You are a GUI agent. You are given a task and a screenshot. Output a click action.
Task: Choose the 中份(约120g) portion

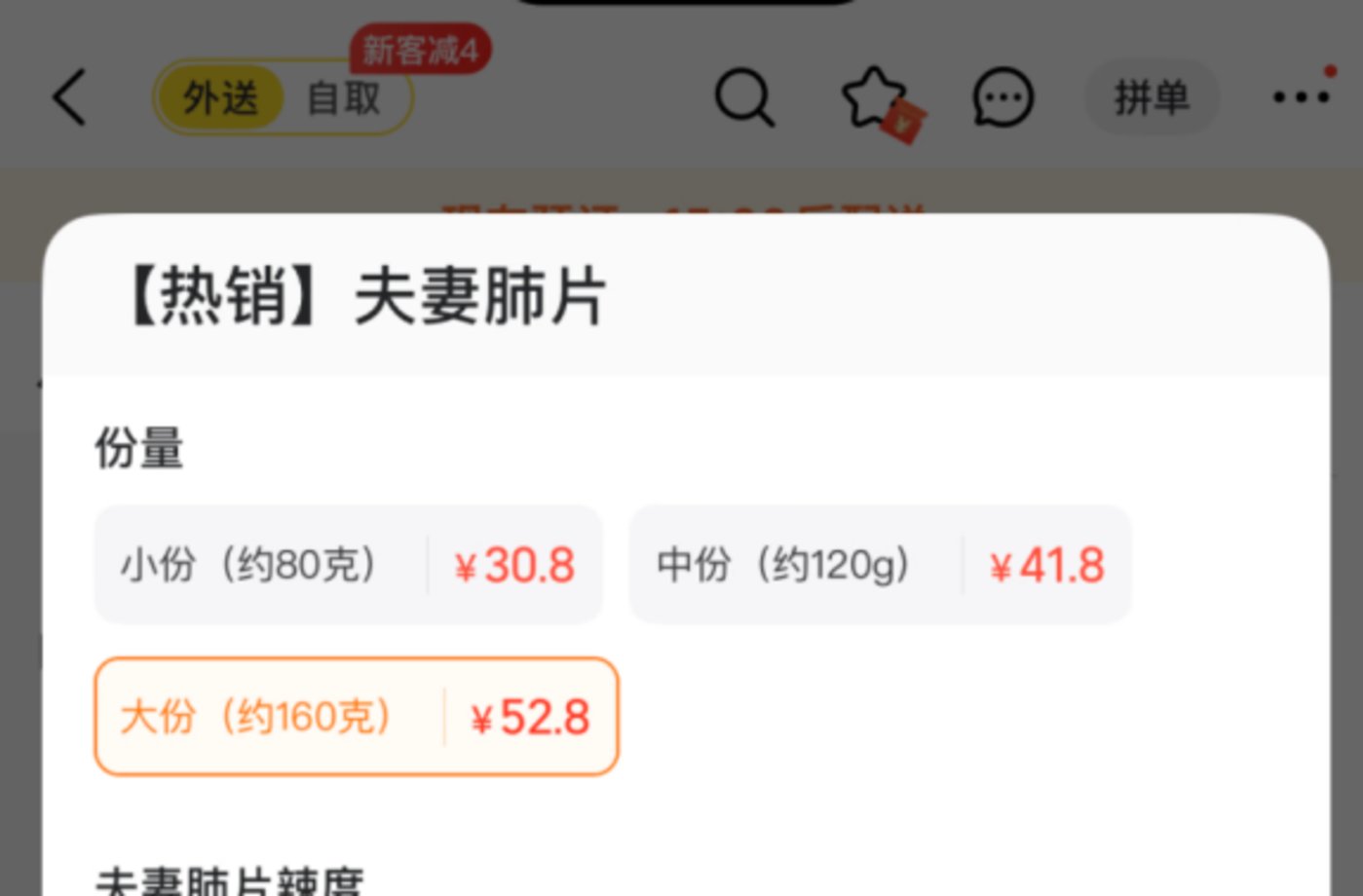click(881, 564)
